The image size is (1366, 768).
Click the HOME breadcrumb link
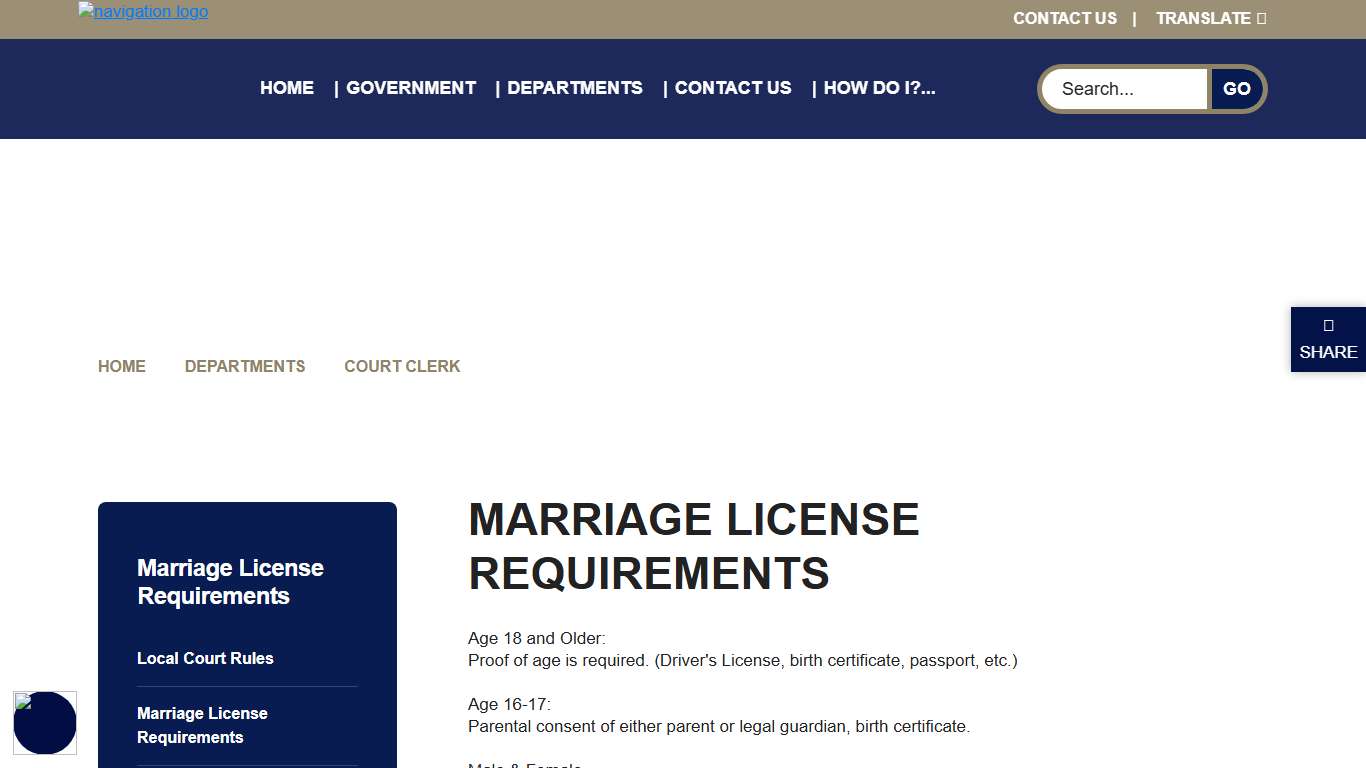click(122, 366)
